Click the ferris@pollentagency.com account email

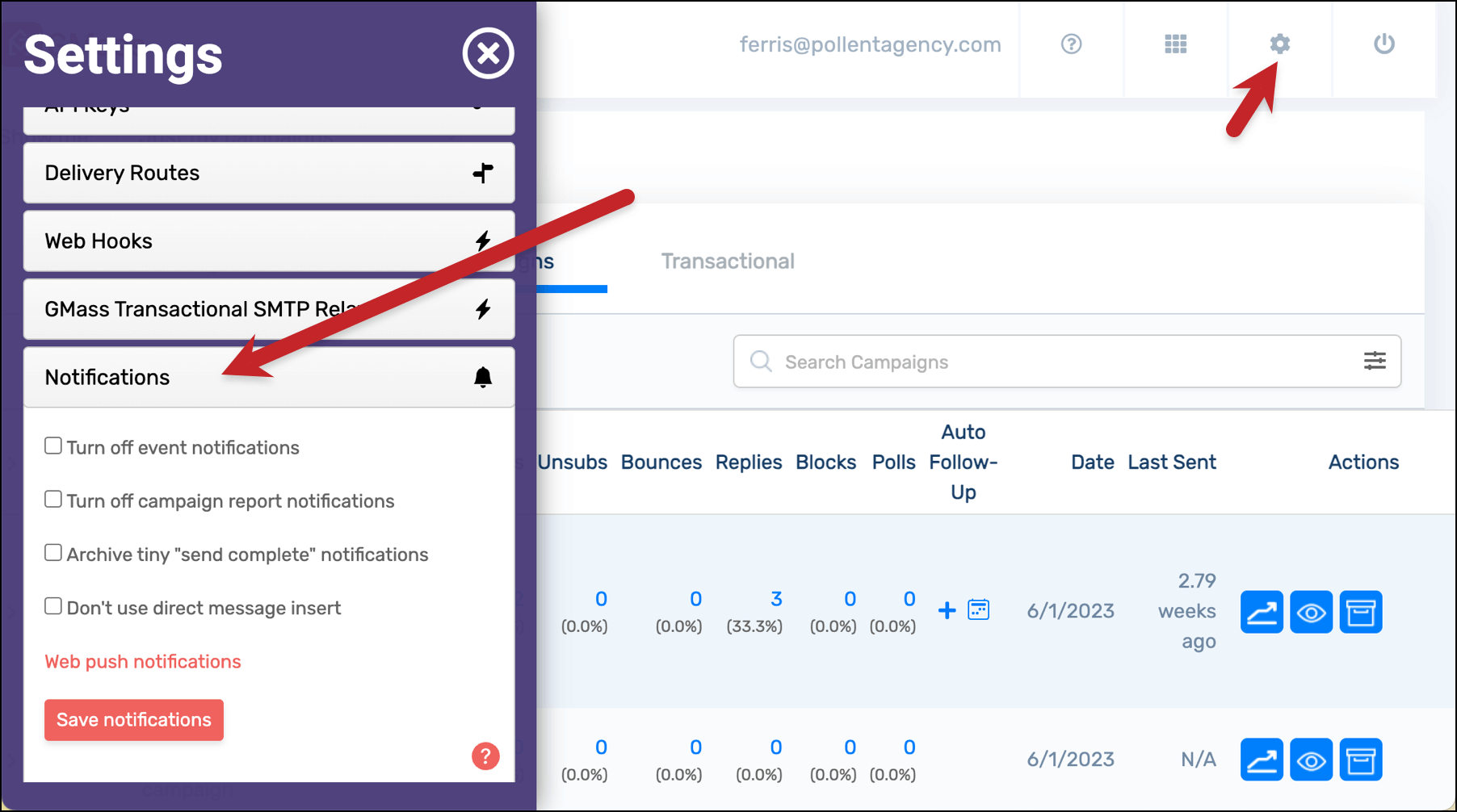point(870,44)
